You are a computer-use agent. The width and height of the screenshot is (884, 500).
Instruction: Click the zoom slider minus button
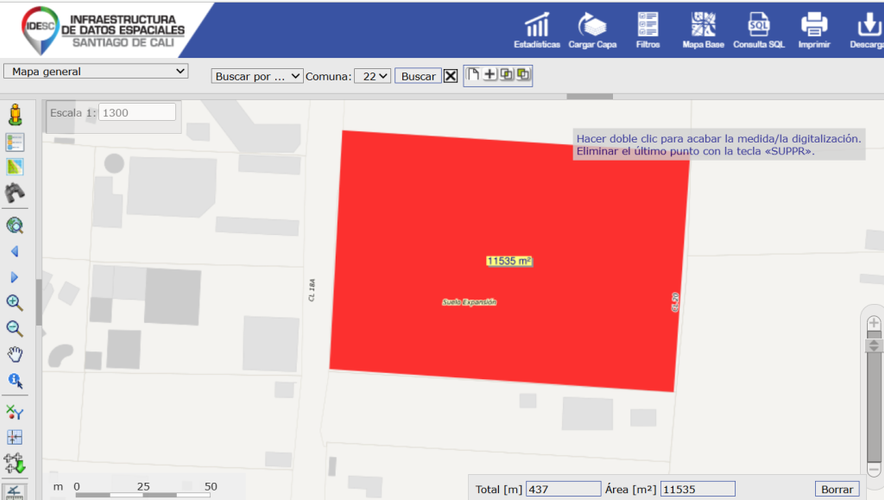(874, 468)
